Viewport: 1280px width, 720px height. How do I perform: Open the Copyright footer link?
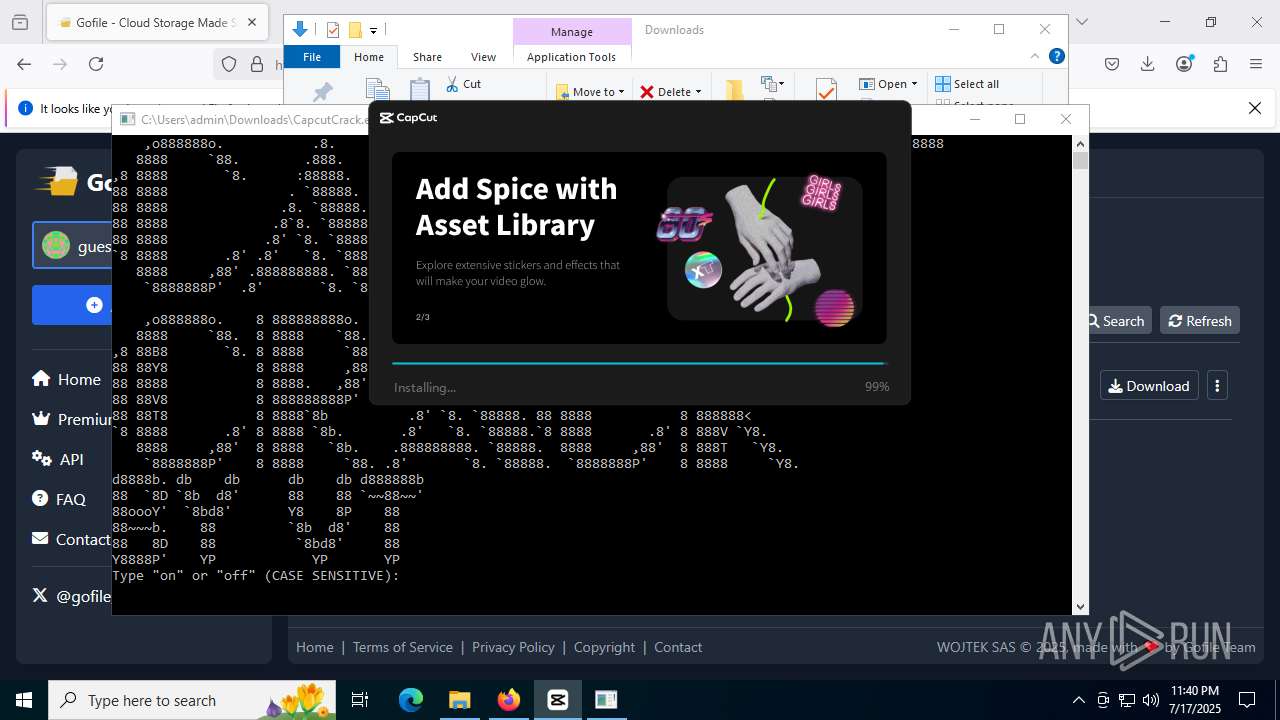coord(604,647)
